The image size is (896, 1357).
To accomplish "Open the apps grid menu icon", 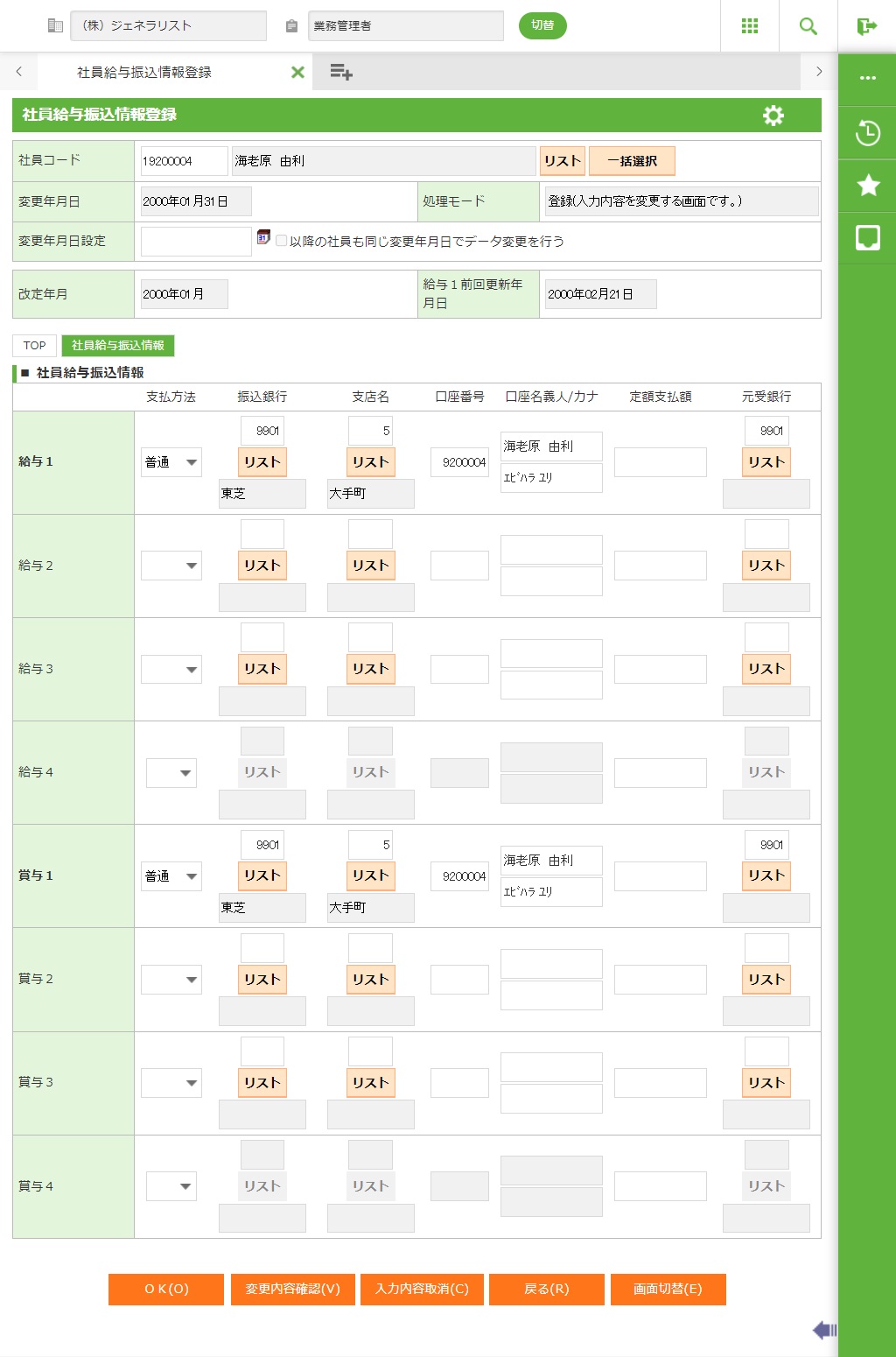I will [750, 26].
